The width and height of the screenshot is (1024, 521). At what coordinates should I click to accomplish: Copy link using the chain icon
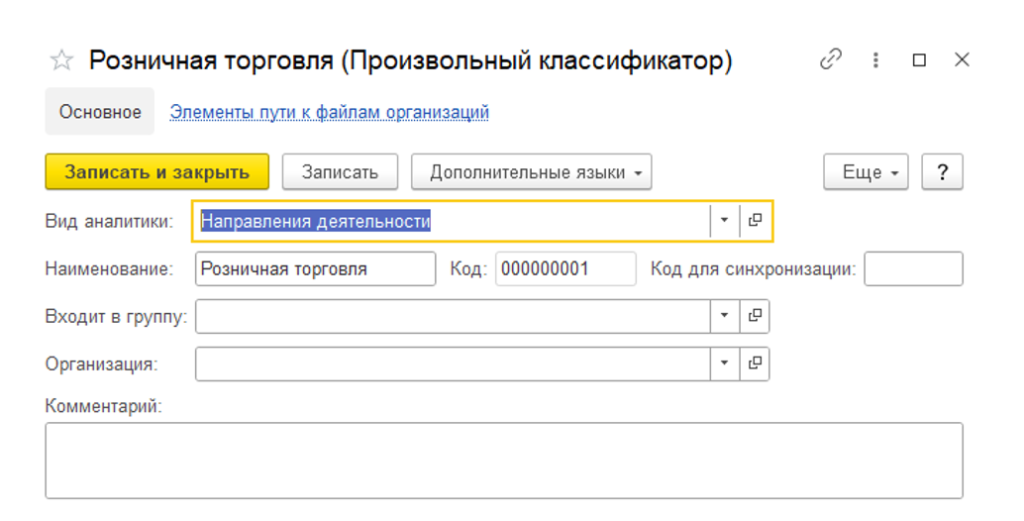coord(830,60)
